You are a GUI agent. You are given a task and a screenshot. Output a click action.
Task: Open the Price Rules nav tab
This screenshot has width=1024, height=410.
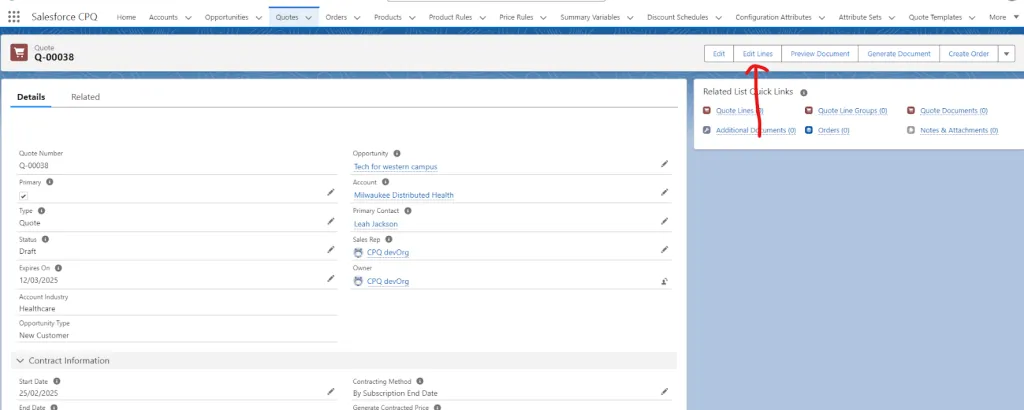click(516, 18)
